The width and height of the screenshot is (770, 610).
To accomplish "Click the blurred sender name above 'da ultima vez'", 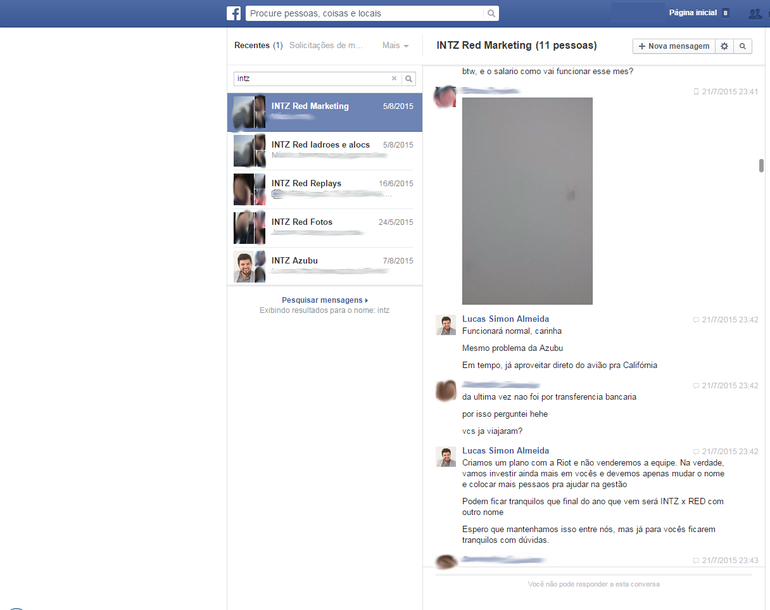I will (501, 385).
